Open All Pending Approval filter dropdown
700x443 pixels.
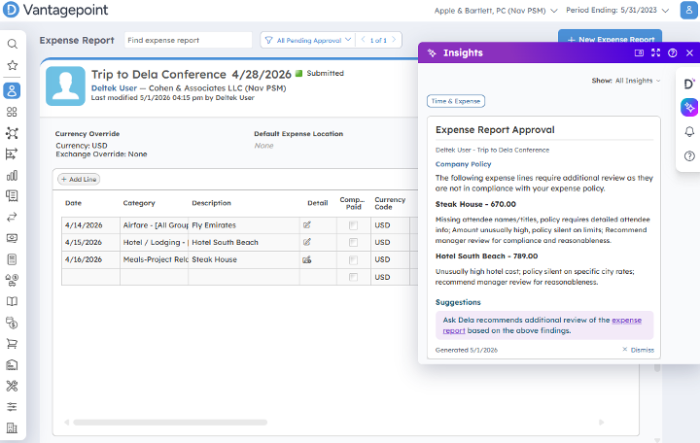click(x=308, y=40)
